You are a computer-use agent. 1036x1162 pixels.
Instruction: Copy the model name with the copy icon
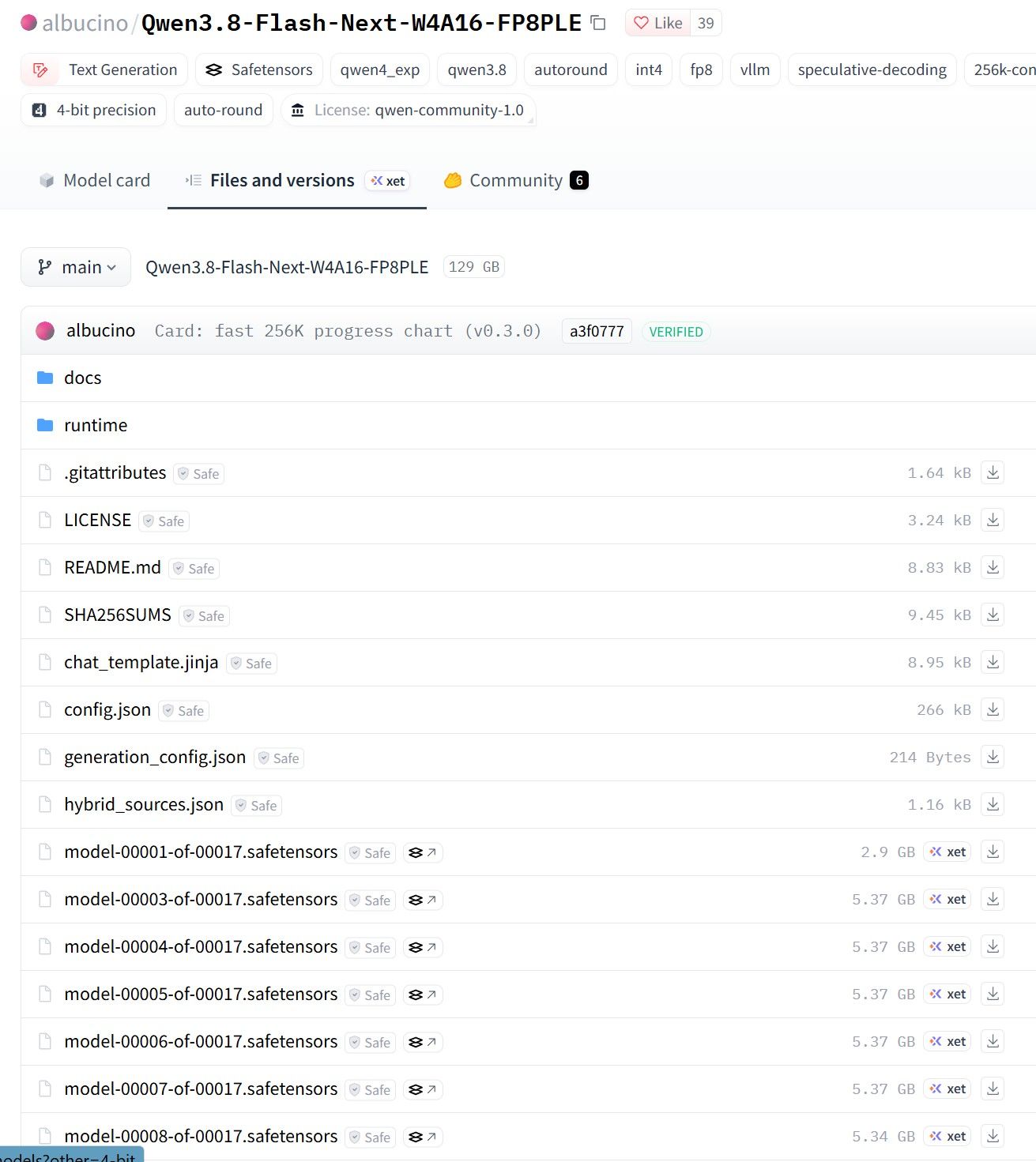(x=599, y=23)
